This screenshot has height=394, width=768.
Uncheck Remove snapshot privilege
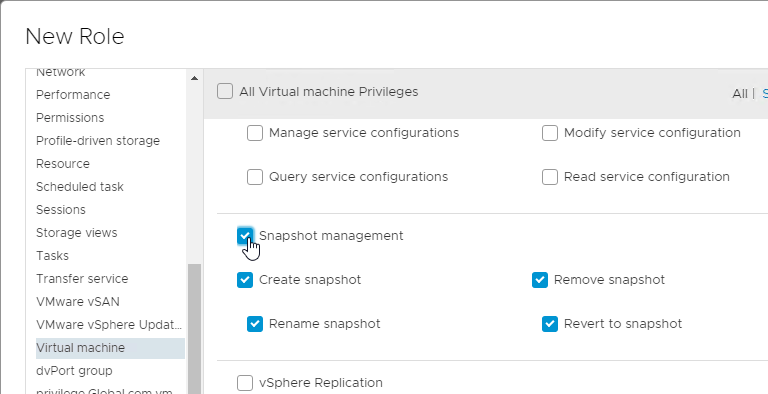click(540, 280)
